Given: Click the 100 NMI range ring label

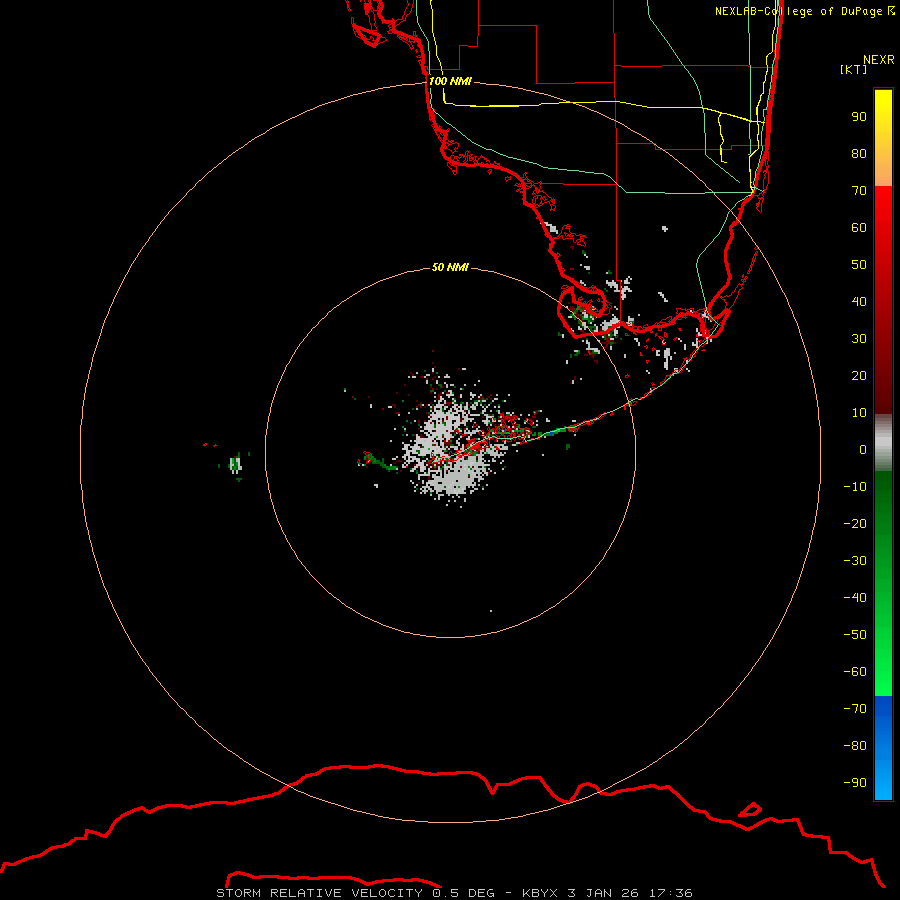Looking at the screenshot, I should (x=450, y=81).
